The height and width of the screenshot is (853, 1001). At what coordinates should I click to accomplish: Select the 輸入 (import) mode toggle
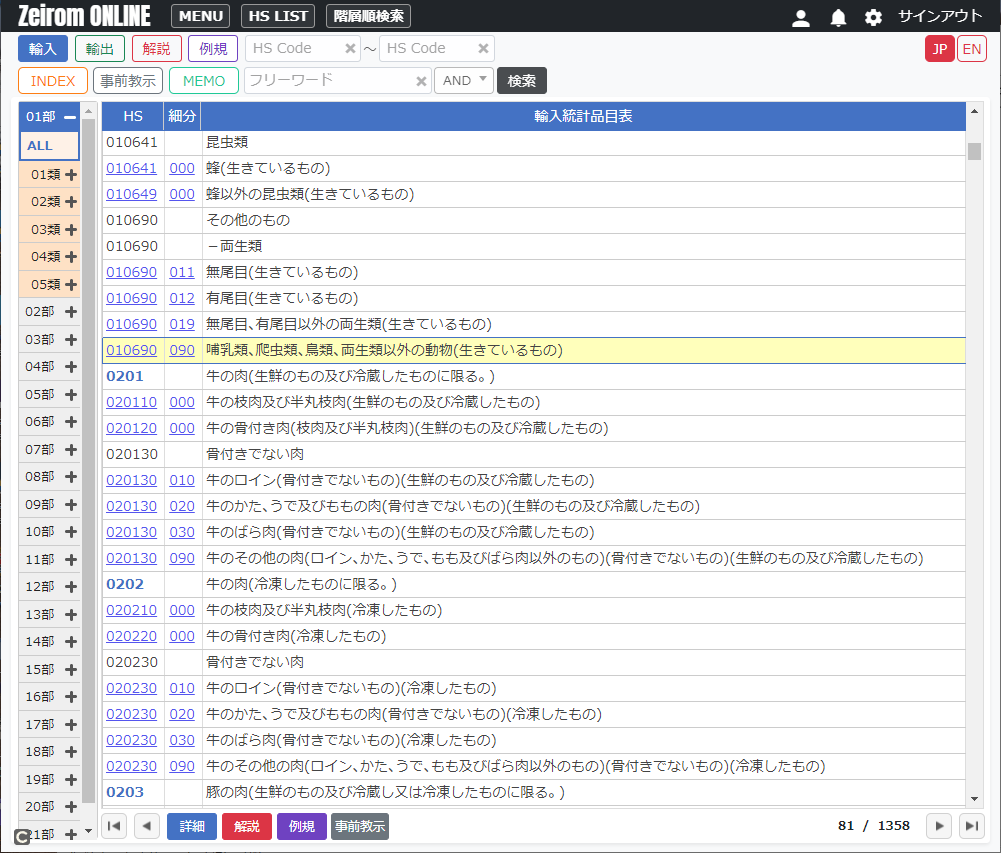pos(43,49)
